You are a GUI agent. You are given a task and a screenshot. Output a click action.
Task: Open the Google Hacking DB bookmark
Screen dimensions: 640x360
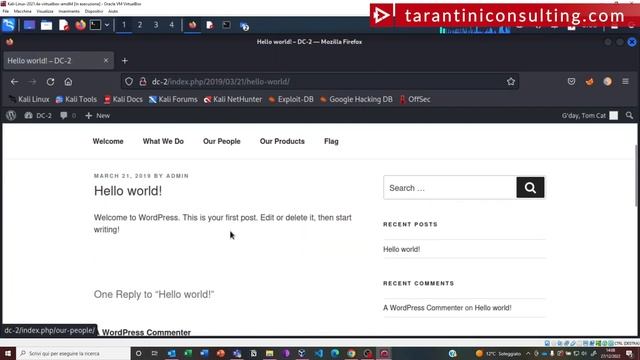[x=356, y=99]
